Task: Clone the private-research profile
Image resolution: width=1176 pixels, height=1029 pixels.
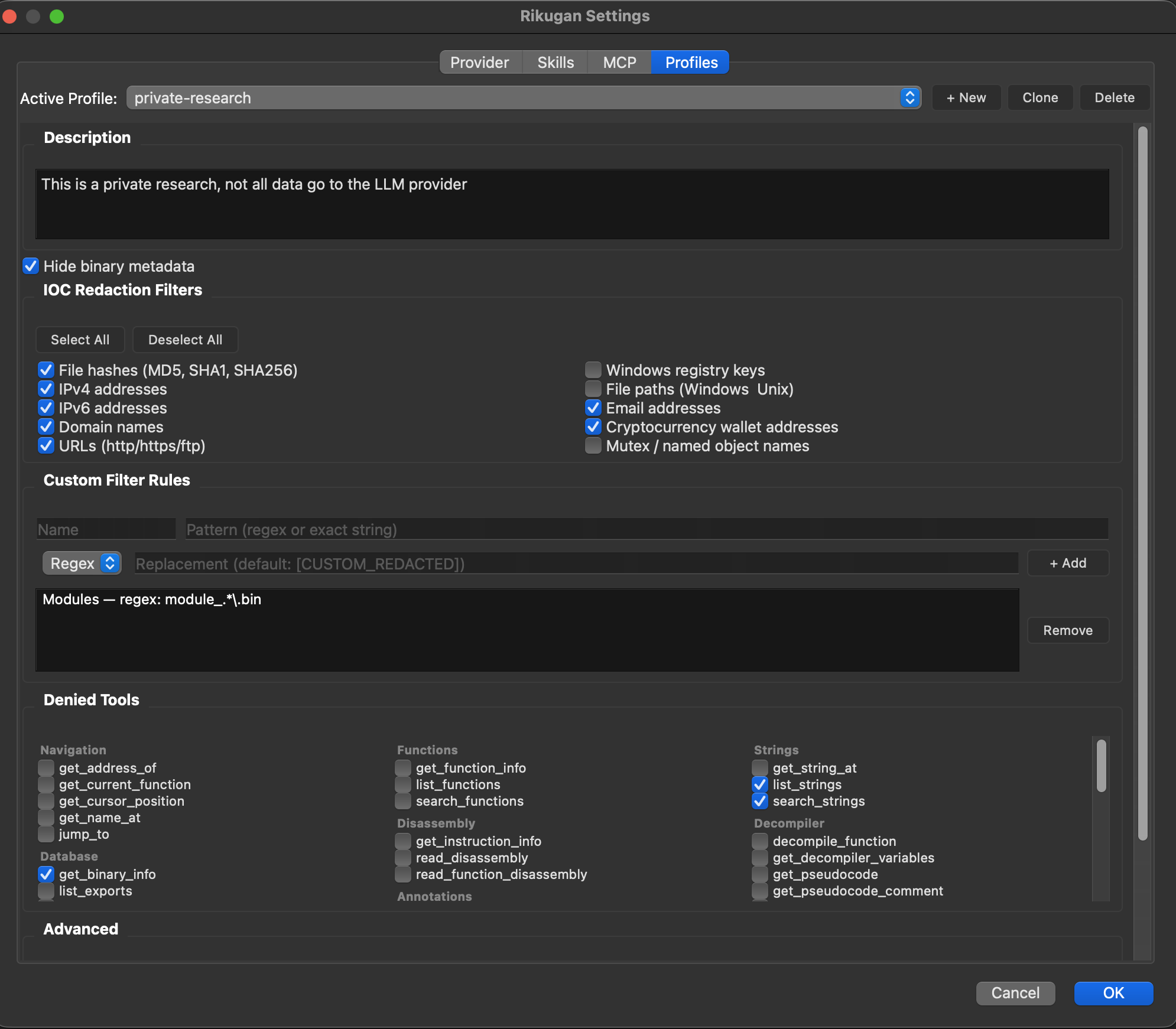Action: pos(1039,97)
